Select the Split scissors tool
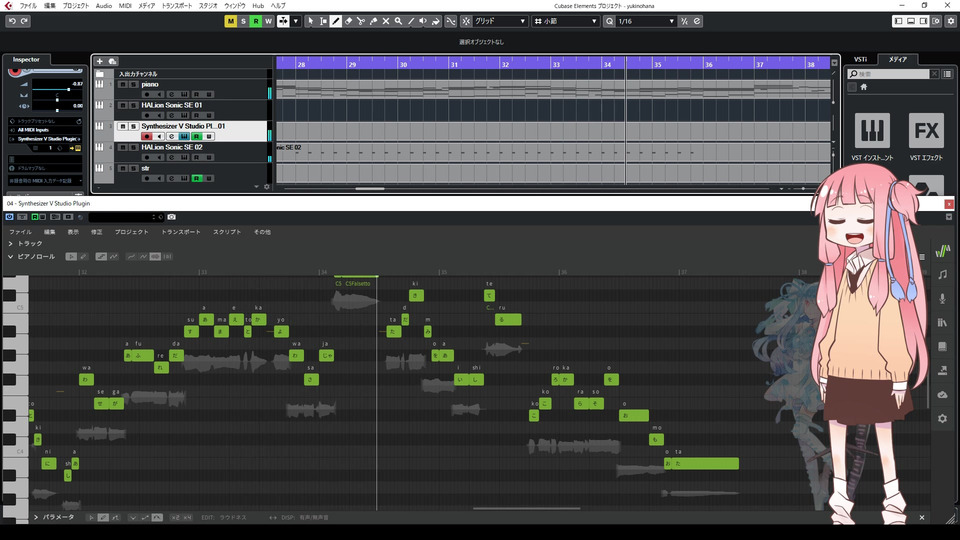The image size is (960, 540). coord(361,21)
